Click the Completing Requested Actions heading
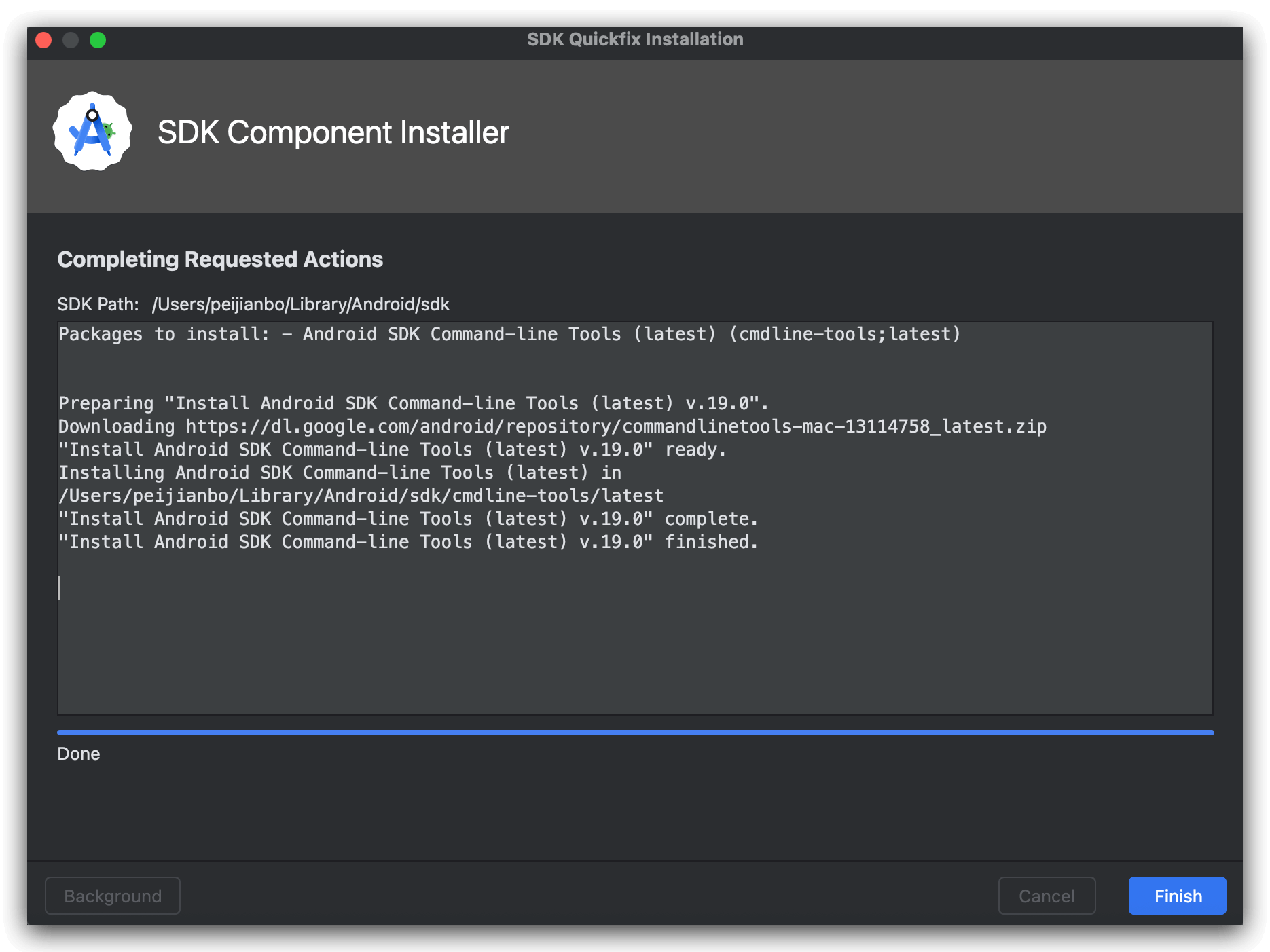This screenshot has width=1270, height=952. click(x=220, y=259)
